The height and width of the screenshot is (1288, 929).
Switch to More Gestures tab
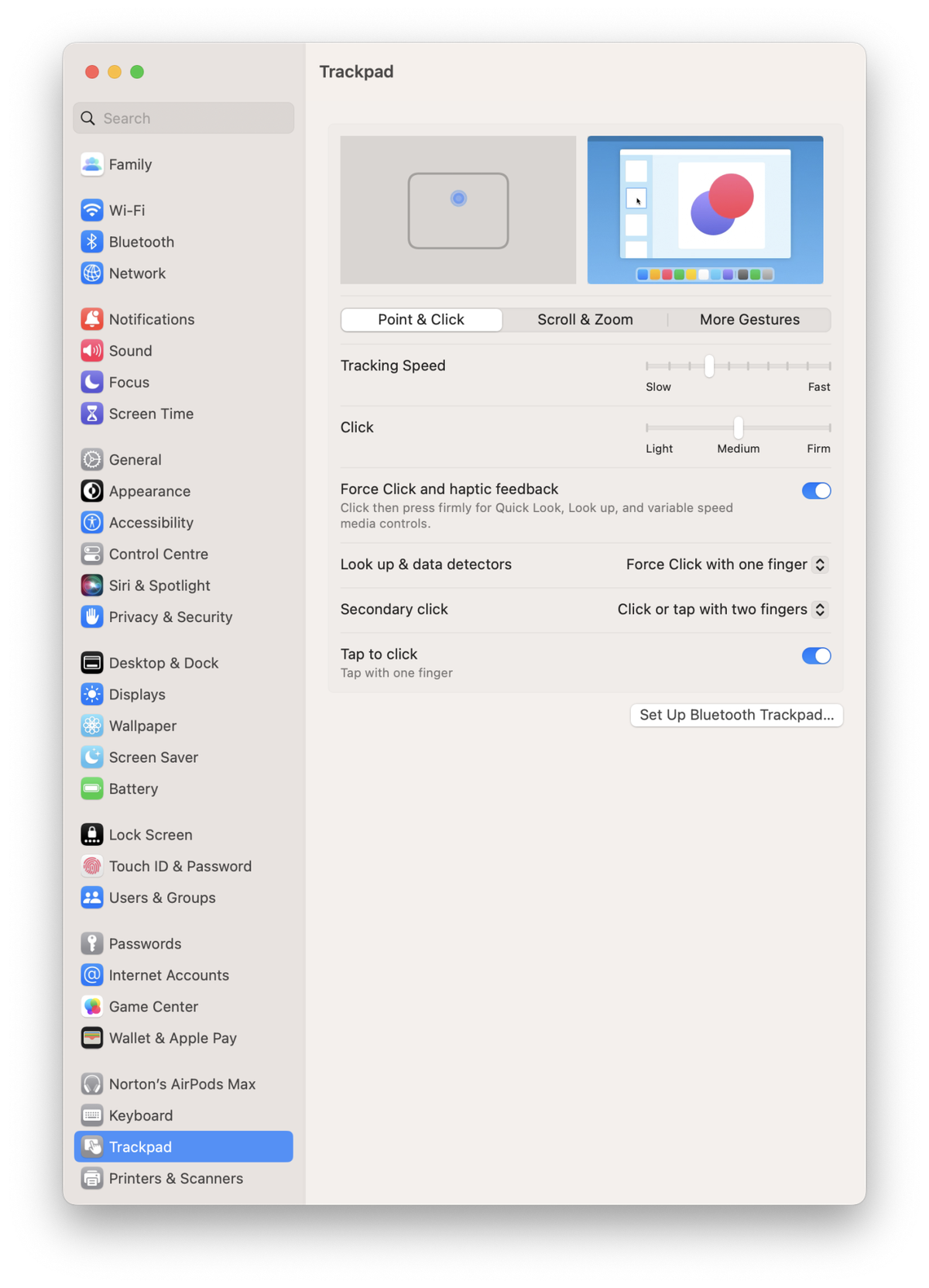(x=749, y=320)
